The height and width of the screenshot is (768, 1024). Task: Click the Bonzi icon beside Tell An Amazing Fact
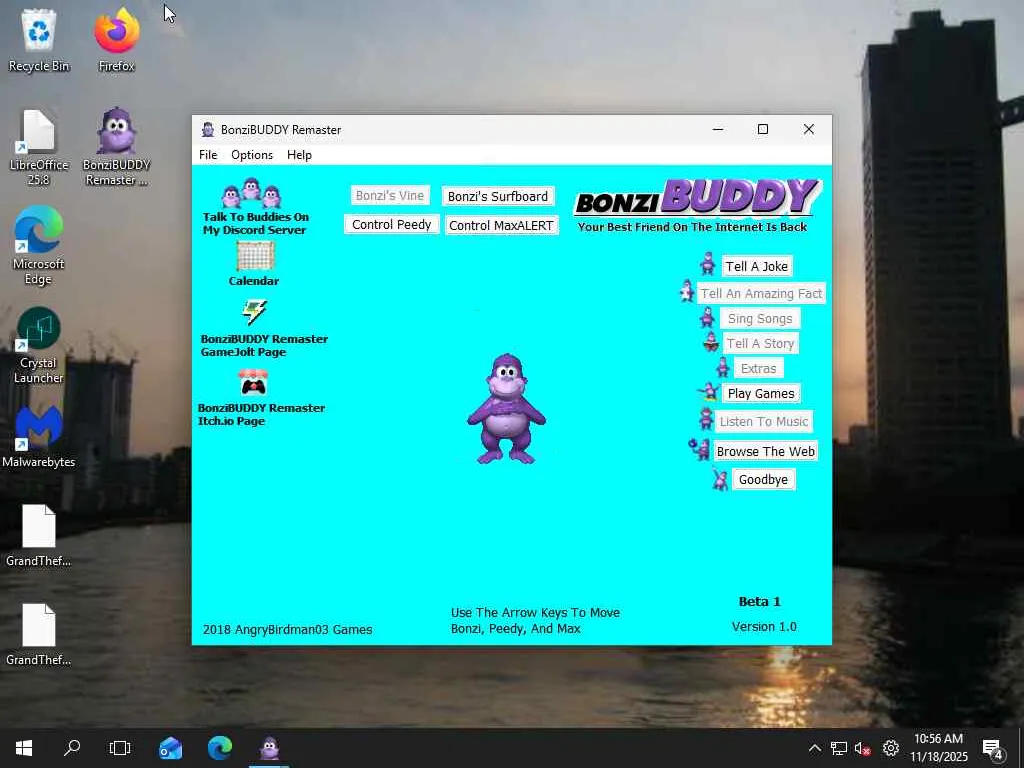(x=686, y=291)
